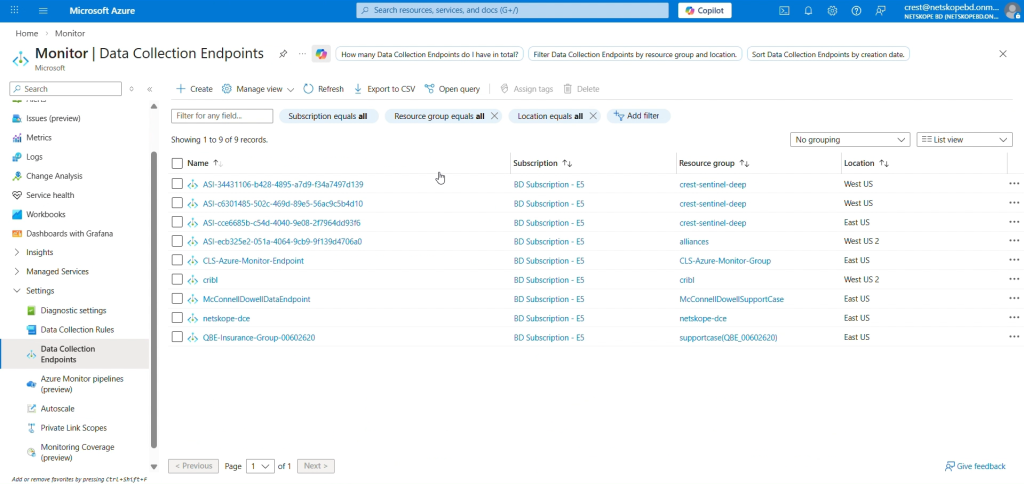
Task: Collapse the Settings section
Action: [x=17, y=291]
